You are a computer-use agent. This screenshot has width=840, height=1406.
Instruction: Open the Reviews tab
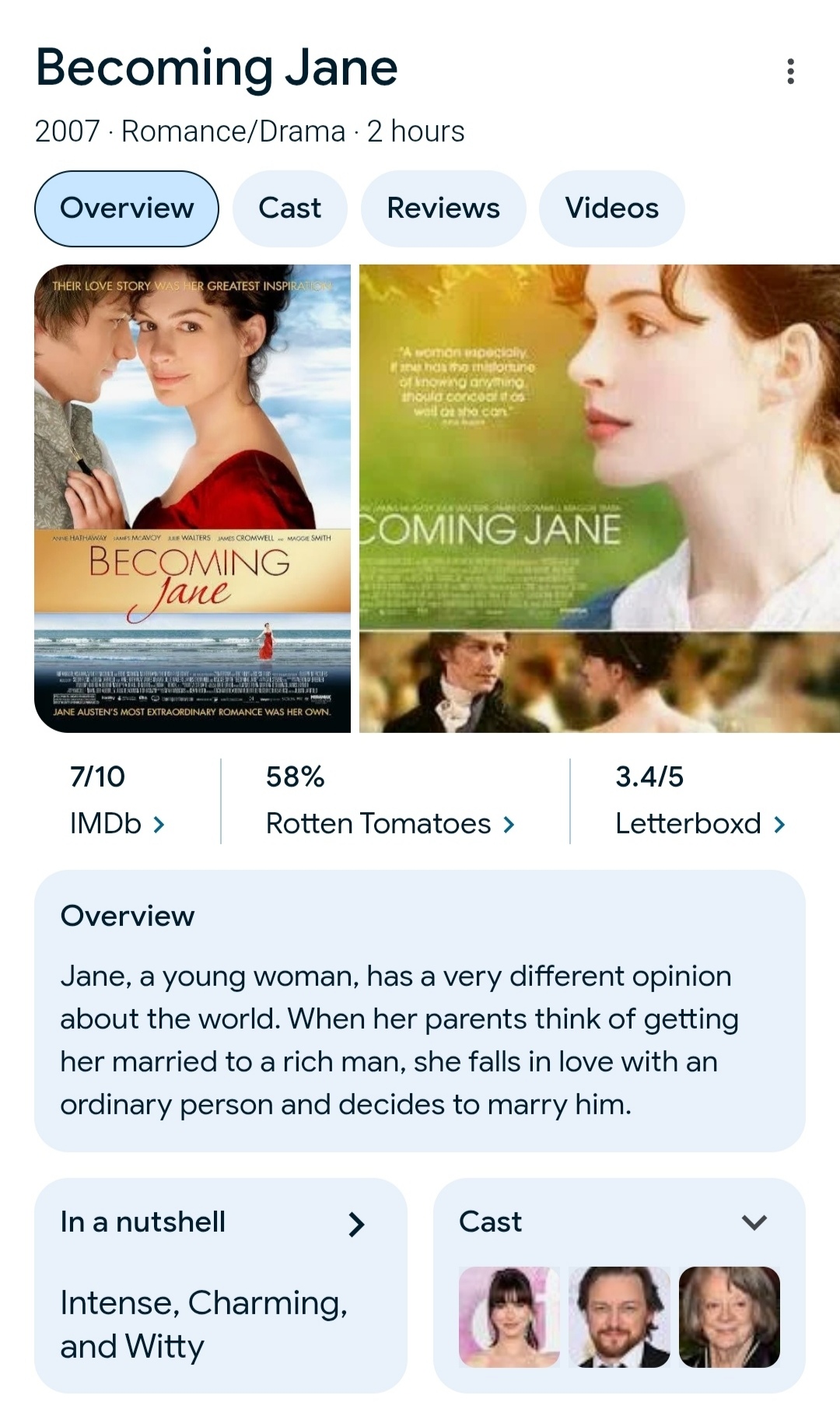pos(443,209)
